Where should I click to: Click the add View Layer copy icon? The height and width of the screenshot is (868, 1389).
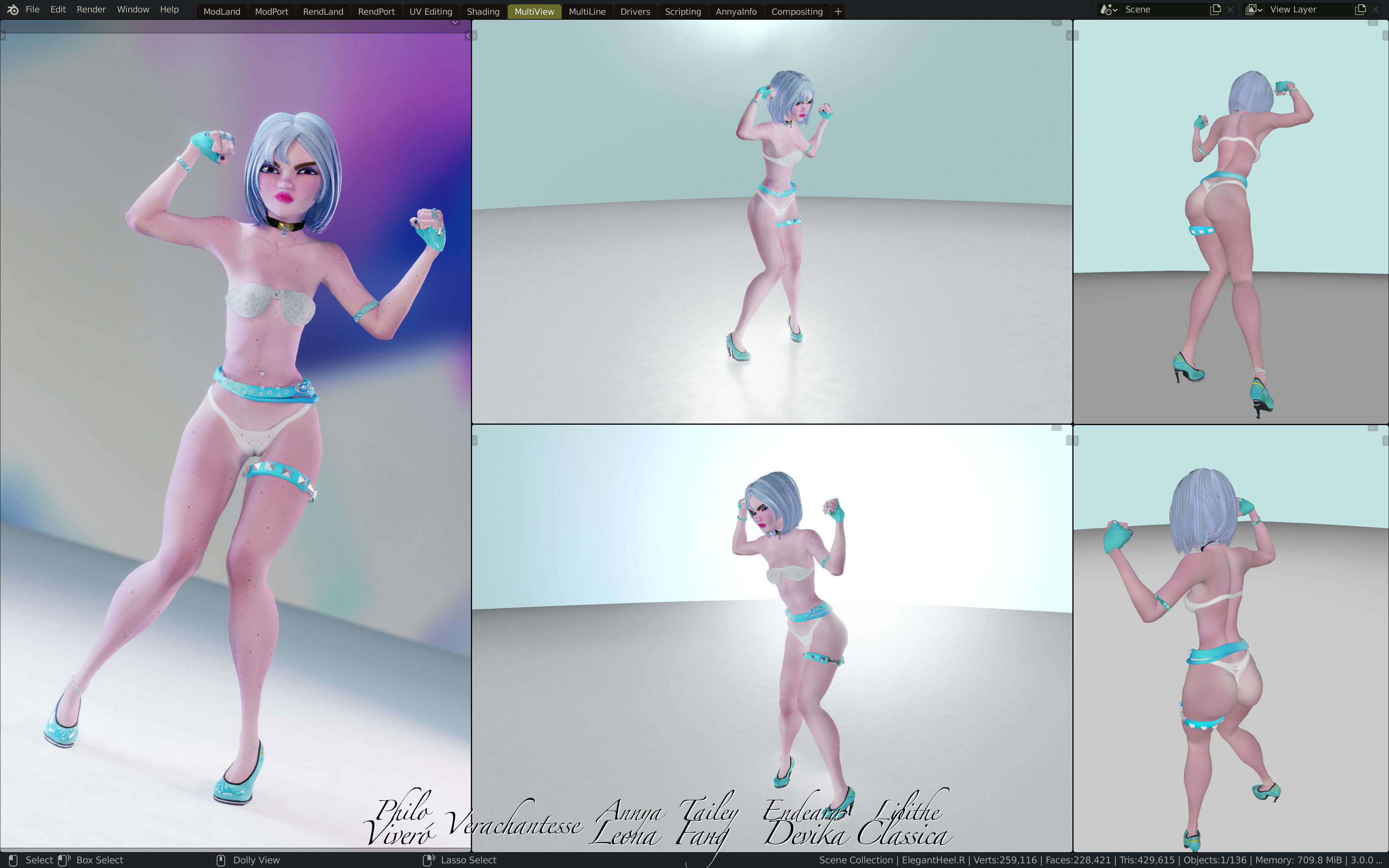point(1360,10)
